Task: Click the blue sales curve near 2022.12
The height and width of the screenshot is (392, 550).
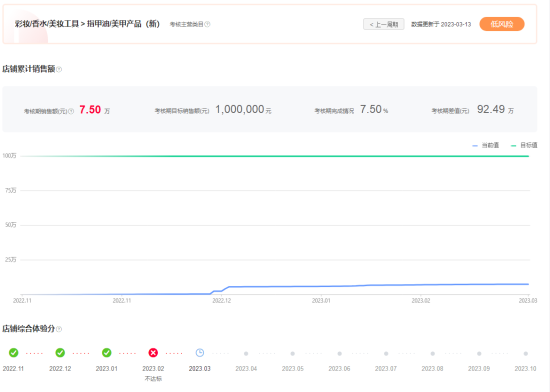Action: (x=222, y=290)
